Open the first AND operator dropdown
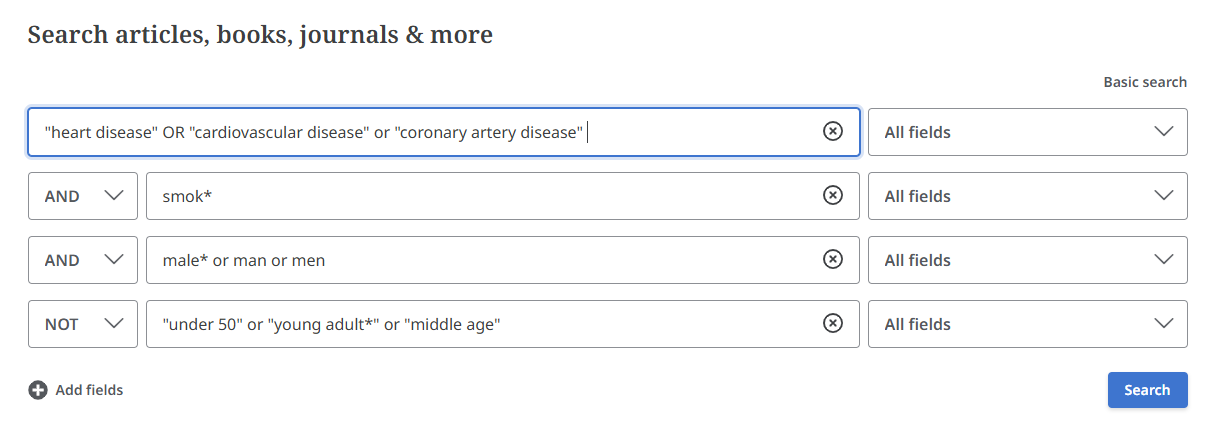Viewport: 1228px width, 433px height. point(83,196)
